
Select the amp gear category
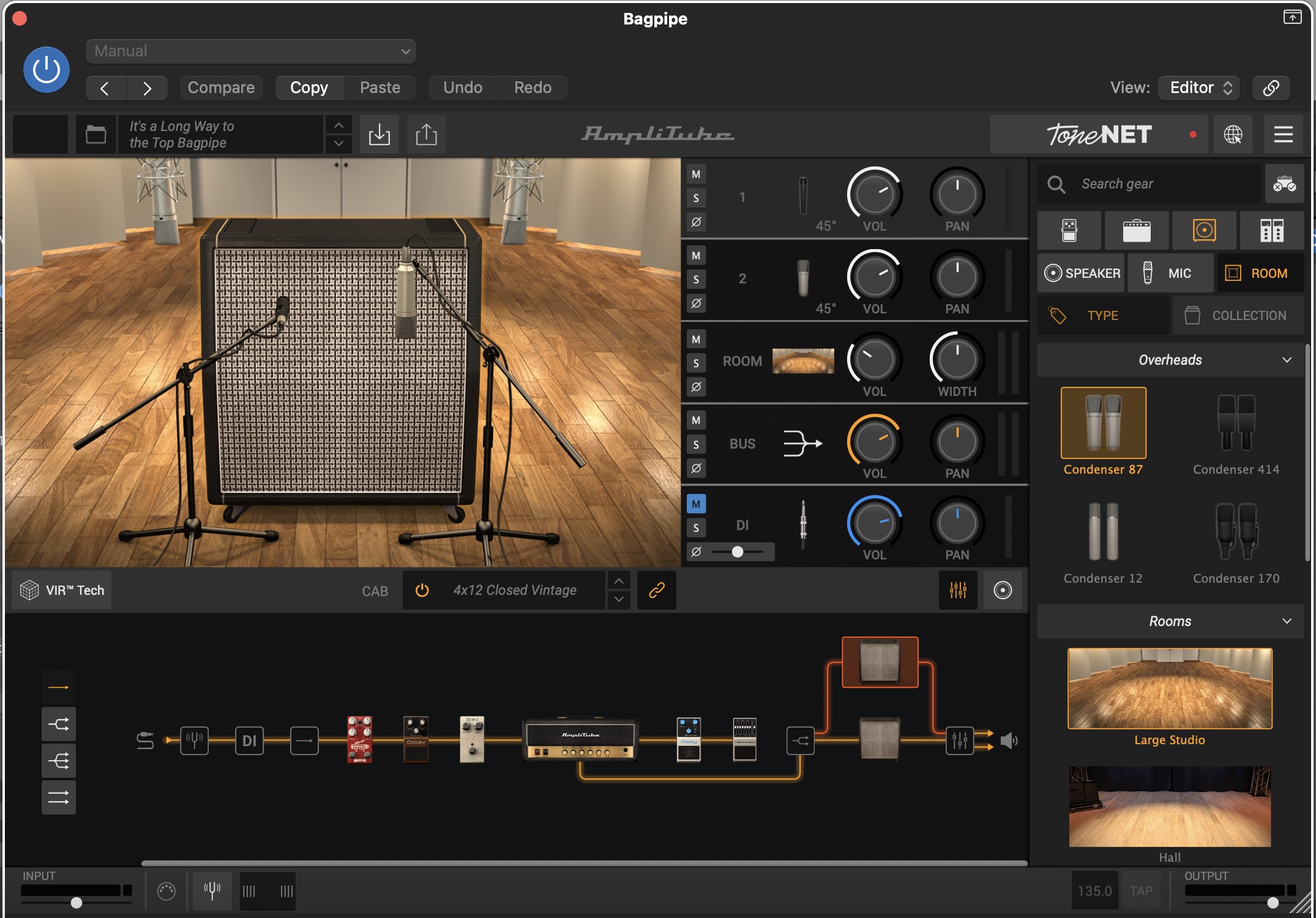click(x=1137, y=231)
